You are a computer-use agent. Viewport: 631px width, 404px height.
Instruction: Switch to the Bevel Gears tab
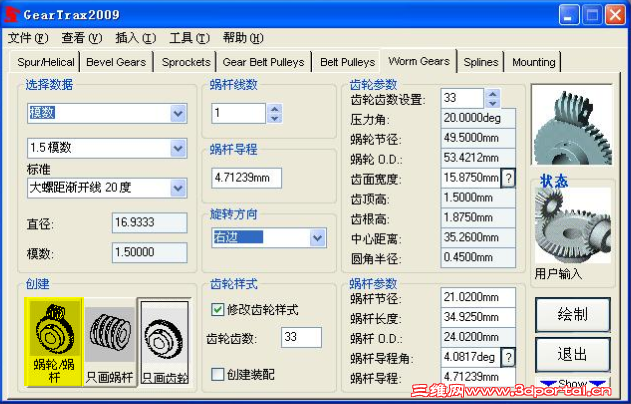tap(116, 62)
